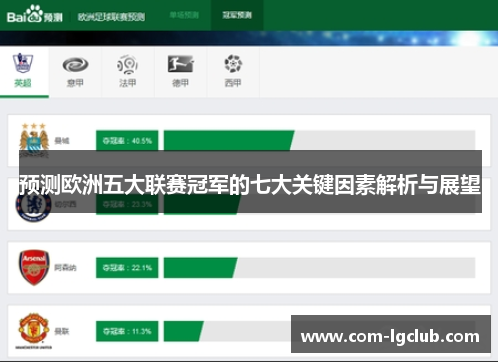Select the 英超 Premier League tab
The image size is (500, 362).
click(24, 72)
